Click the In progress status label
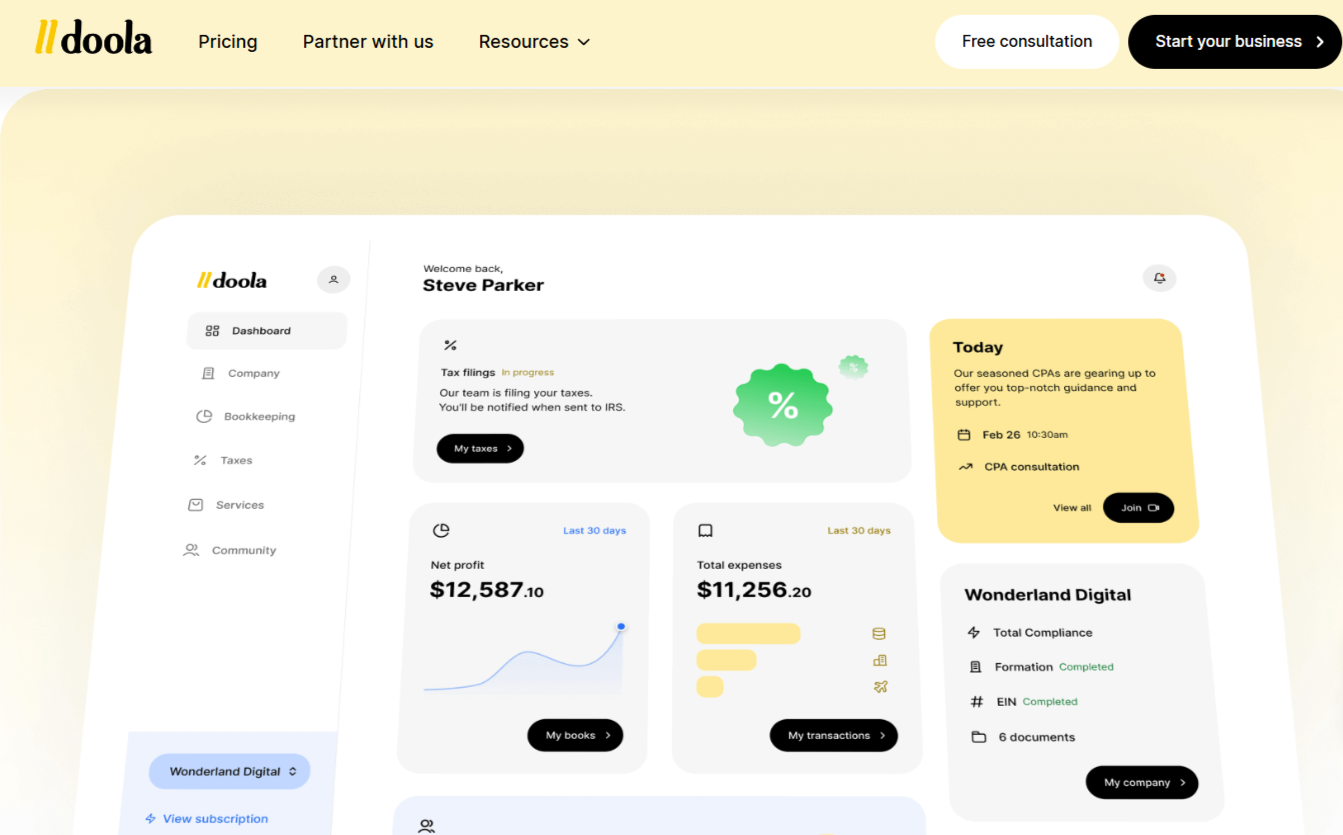 pos(528,372)
